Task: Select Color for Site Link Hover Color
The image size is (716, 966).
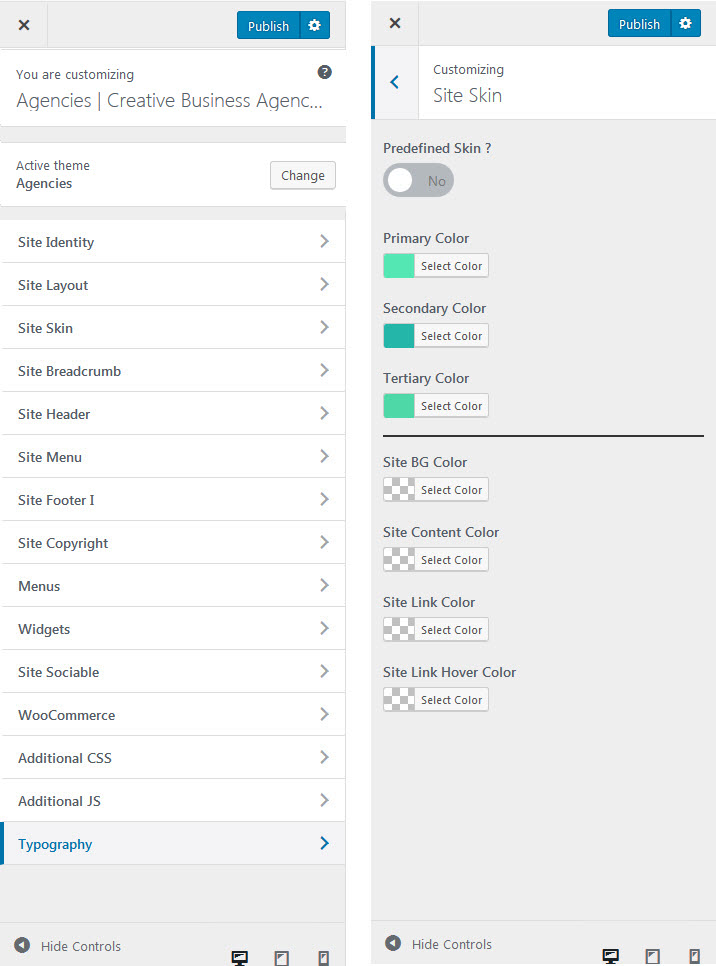Action: pyautogui.click(x=451, y=700)
